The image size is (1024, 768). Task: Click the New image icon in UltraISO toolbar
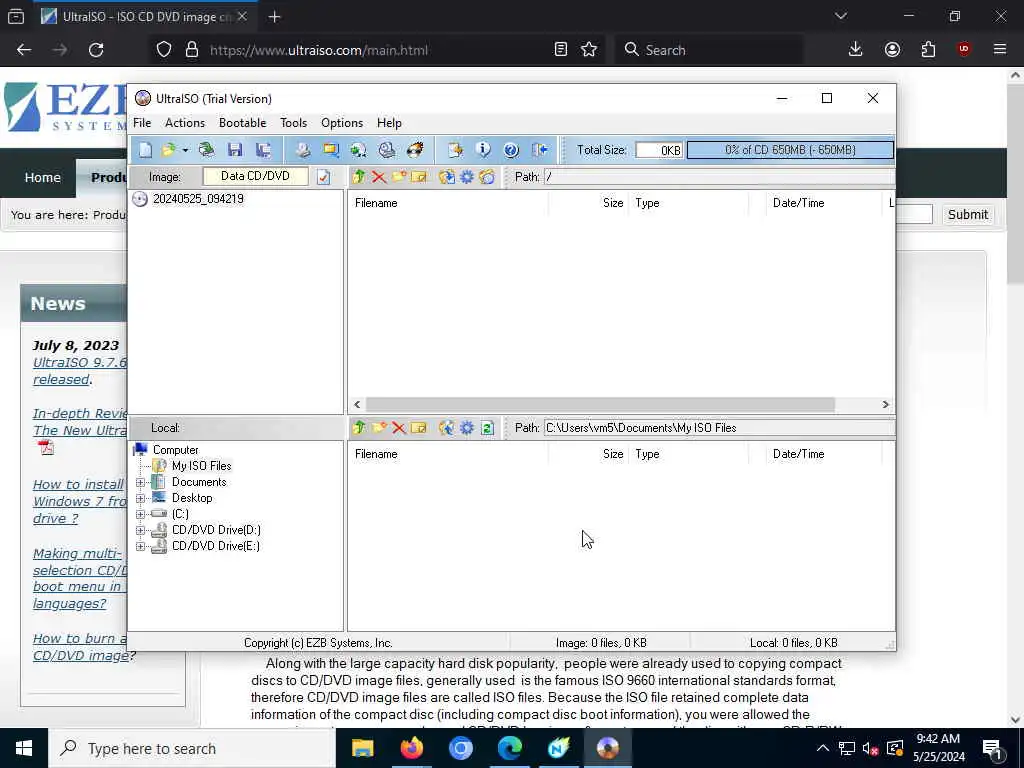[x=145, y=150]
